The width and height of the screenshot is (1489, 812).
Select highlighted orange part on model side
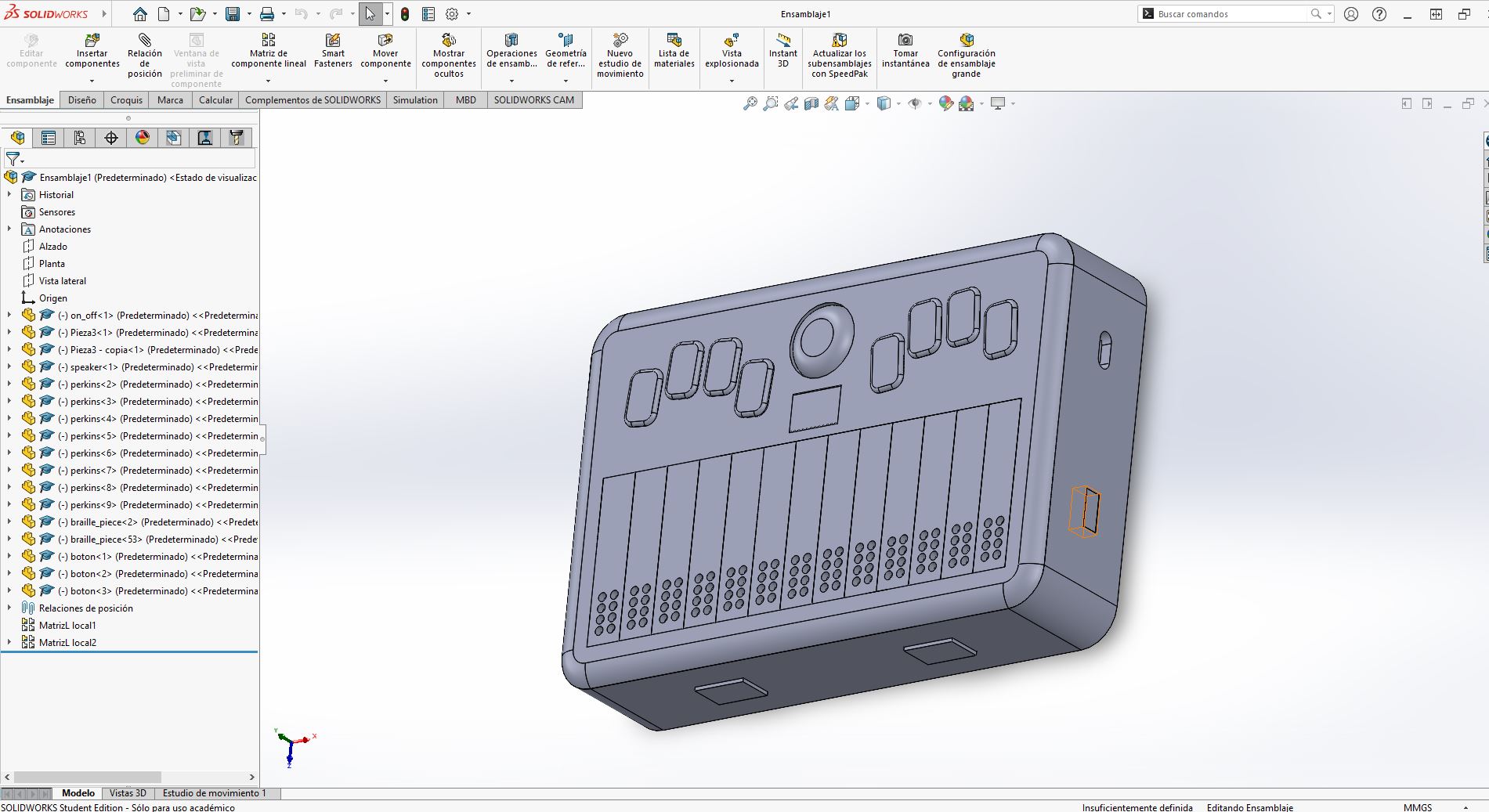1085,511
